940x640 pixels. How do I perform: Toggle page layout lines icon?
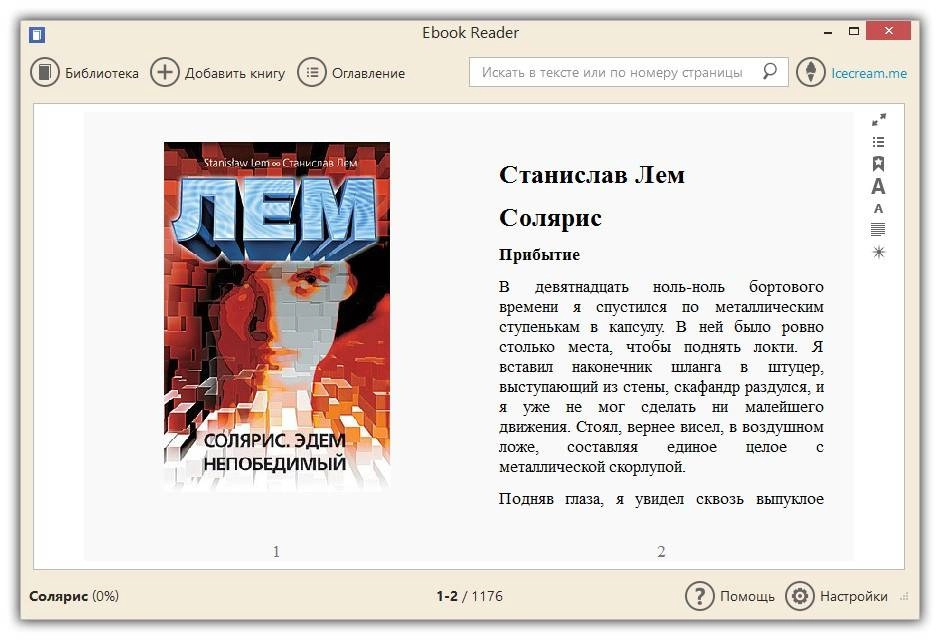pyautogui.click(x=878, y=230)
